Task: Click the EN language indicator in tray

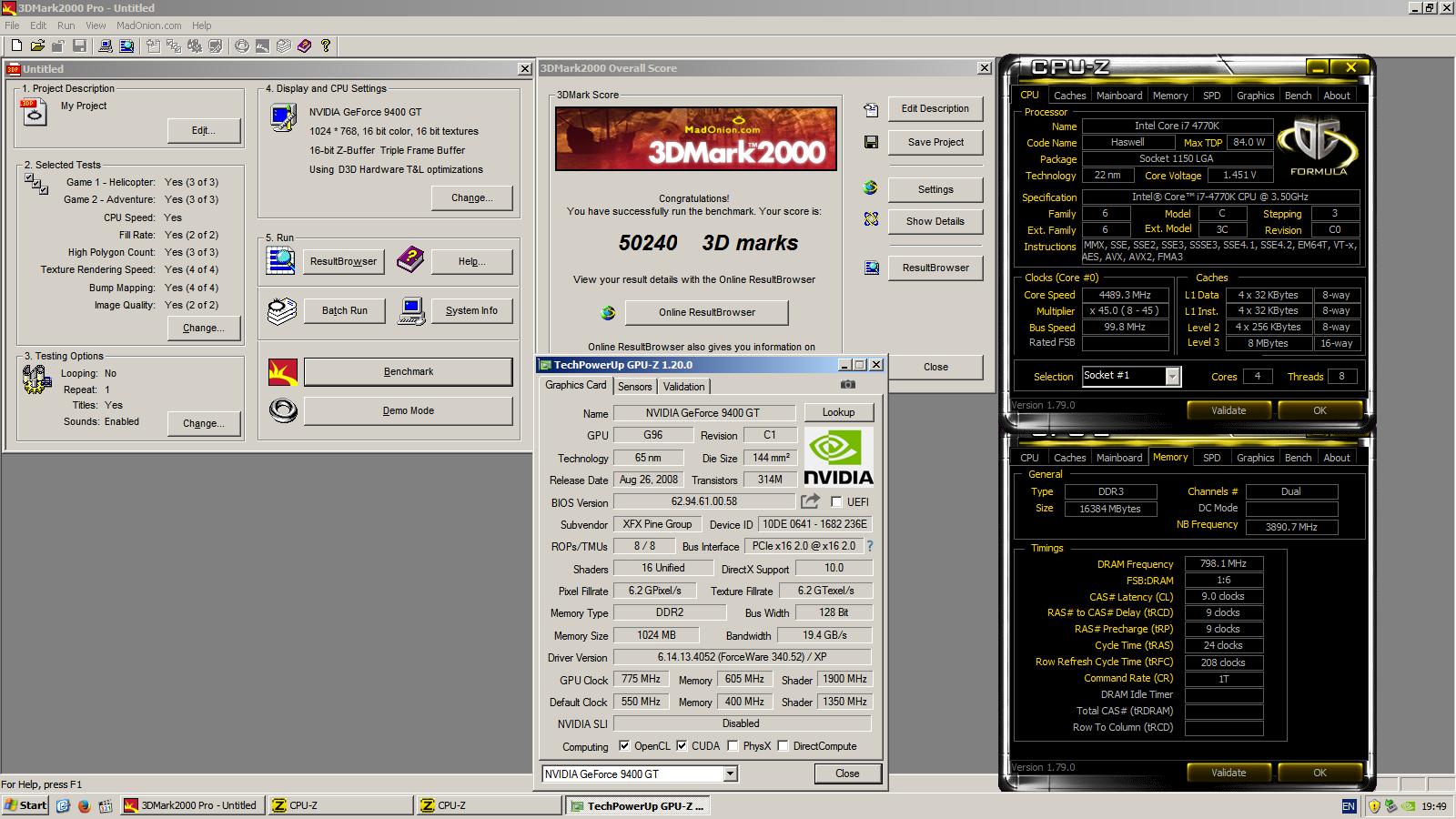Action: pyautogui.click(x=1349, y=806)
